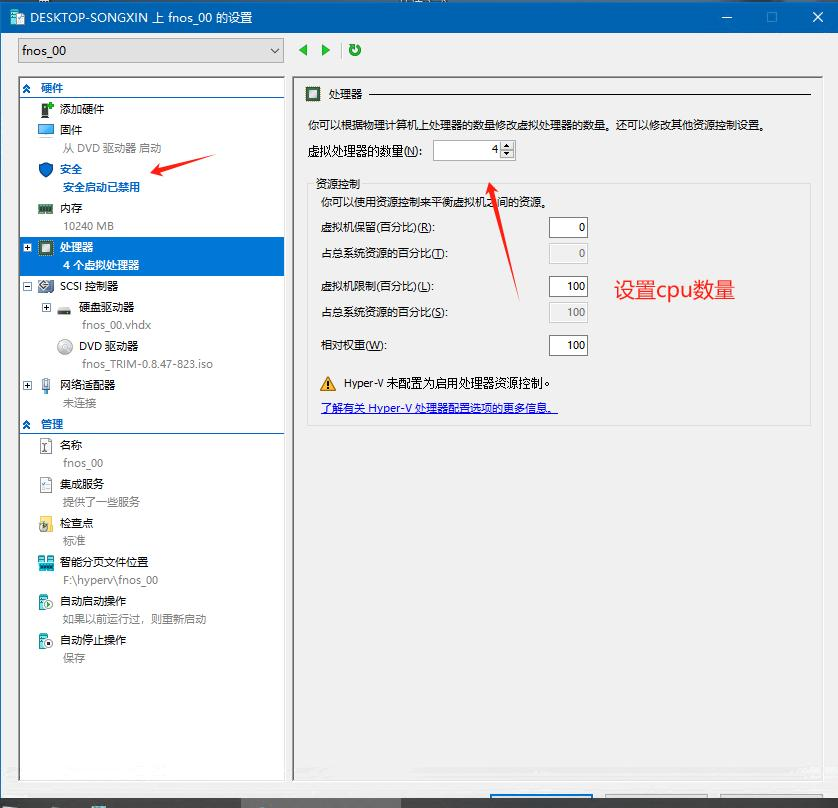Click the Checkpoints (检查点) icon
Viewport: 838px width, 808px height.
click(46, 524)
